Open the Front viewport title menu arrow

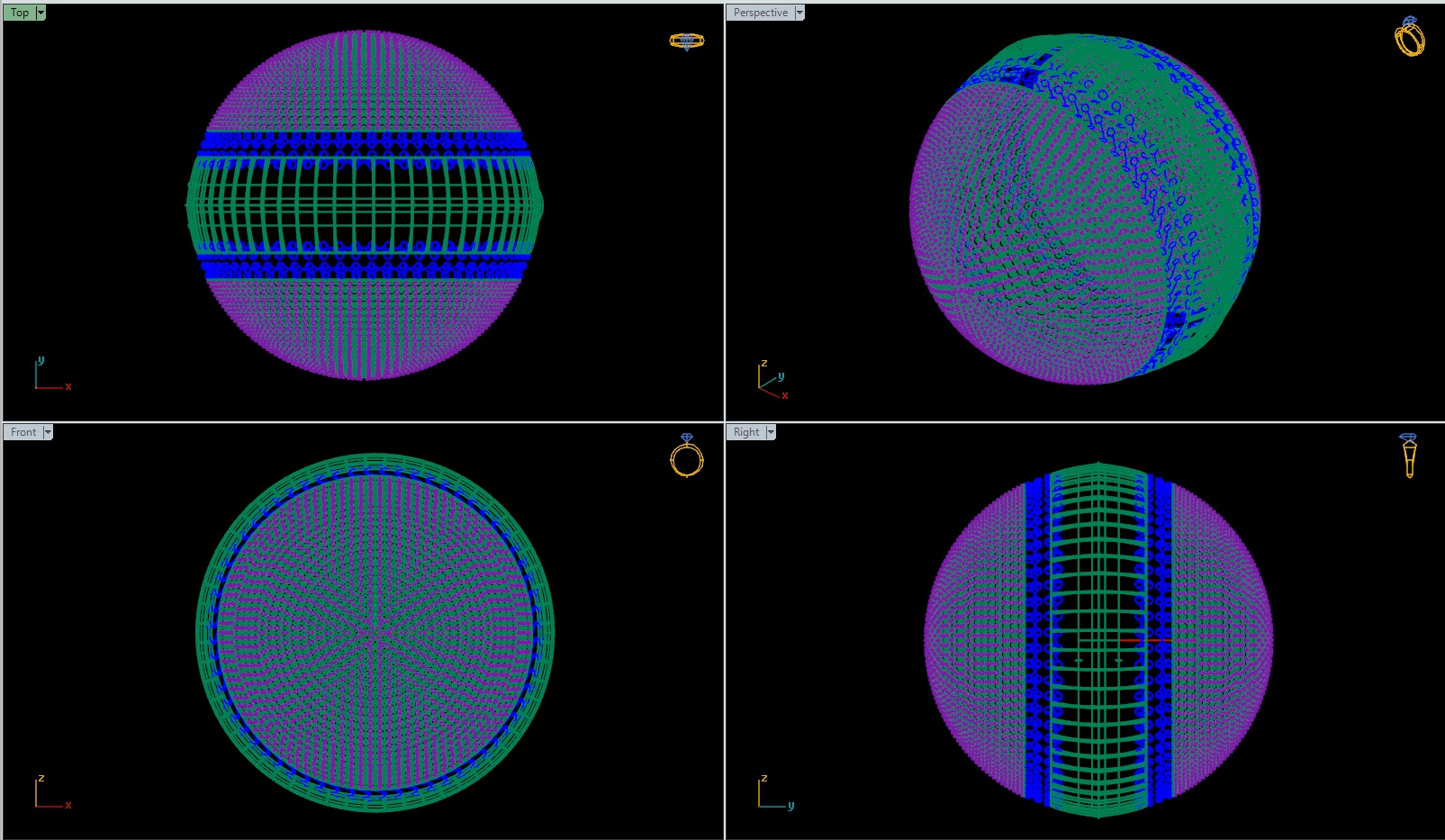[48, 432]
